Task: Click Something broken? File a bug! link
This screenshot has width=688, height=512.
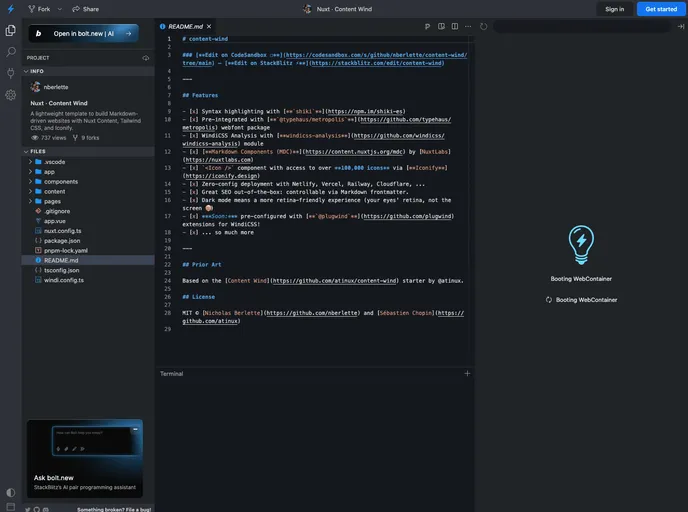Action: click(114, 509)
